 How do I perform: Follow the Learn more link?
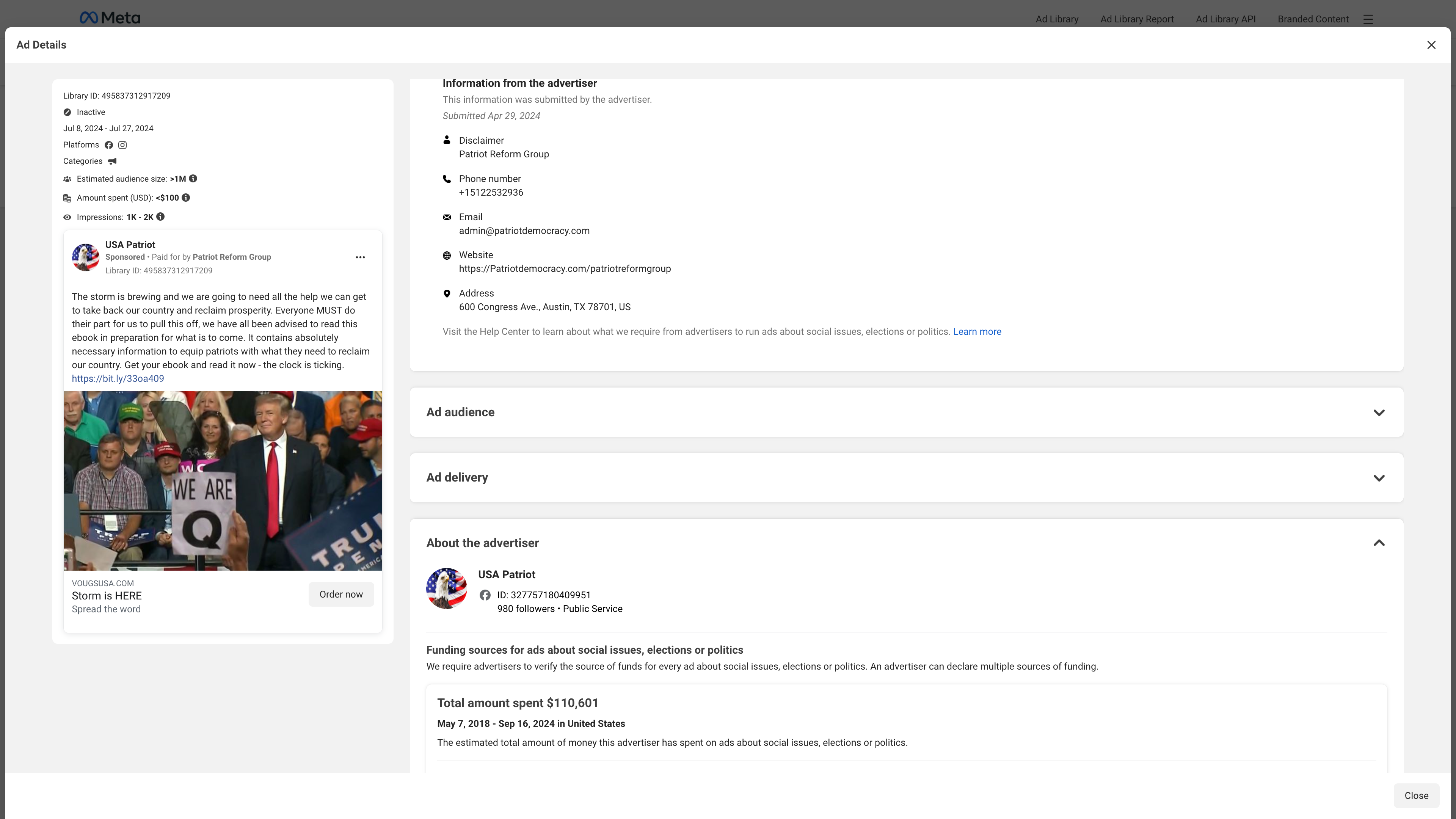pos(977,332)
